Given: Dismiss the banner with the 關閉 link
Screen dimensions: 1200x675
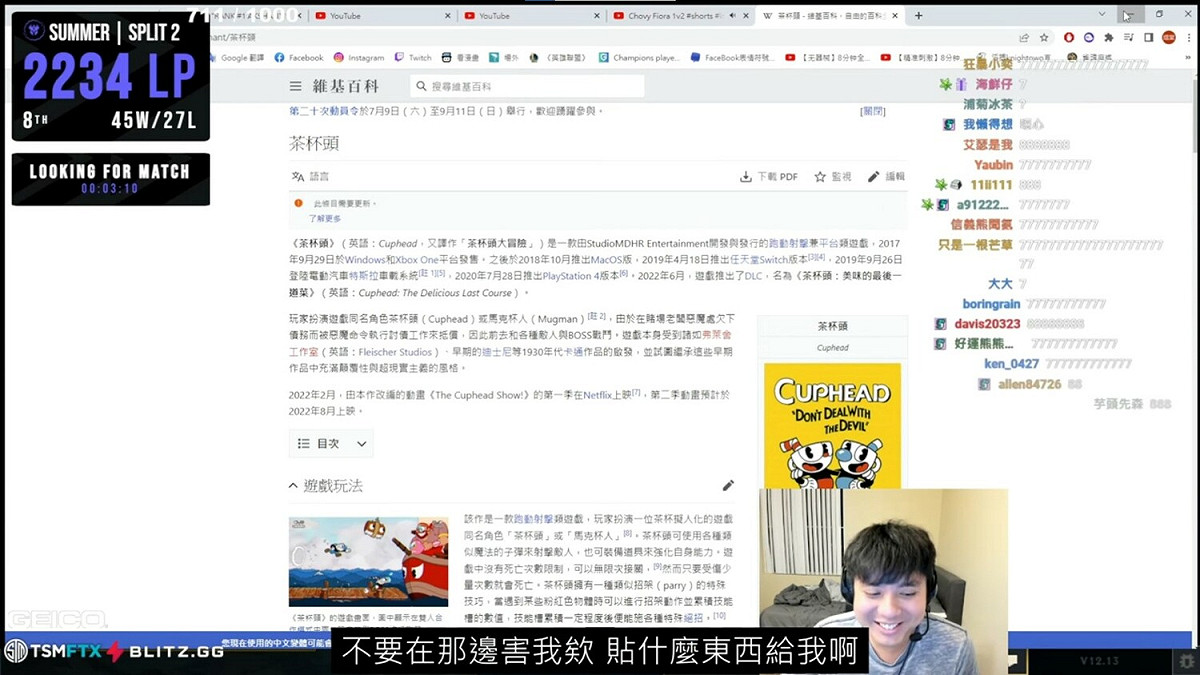Looking at the screenshot, I should 873,111.
